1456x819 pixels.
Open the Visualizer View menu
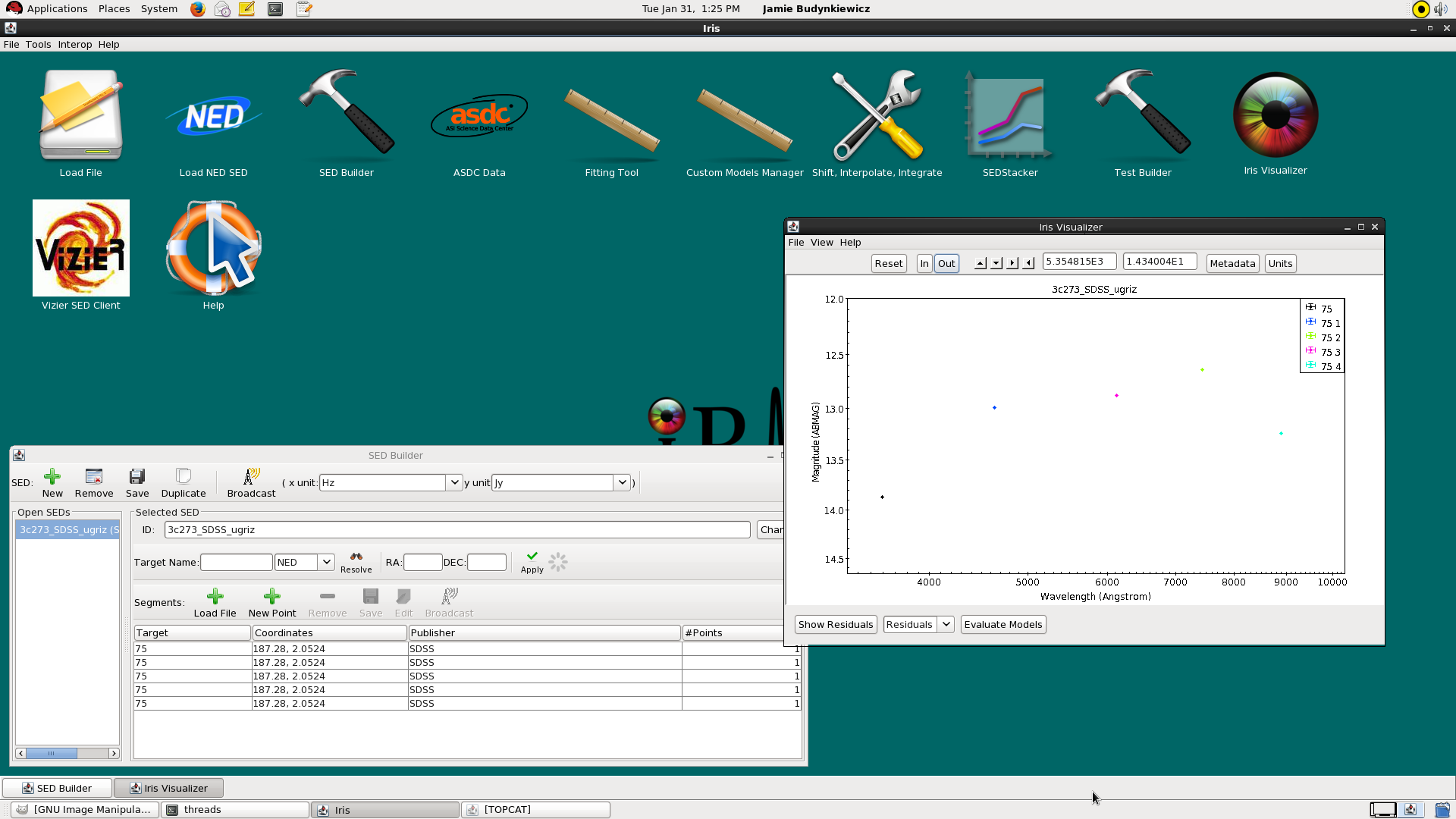tap(821, 242)
